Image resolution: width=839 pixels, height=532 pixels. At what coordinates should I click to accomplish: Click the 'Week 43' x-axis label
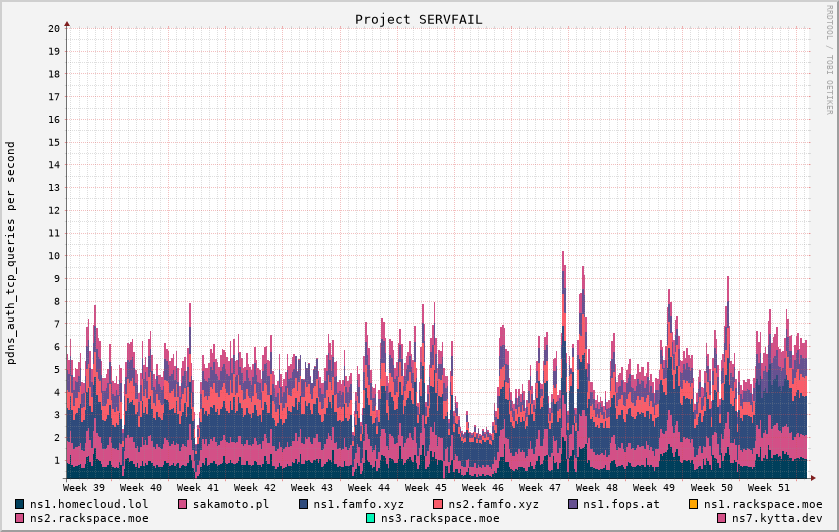coord(312,487)
